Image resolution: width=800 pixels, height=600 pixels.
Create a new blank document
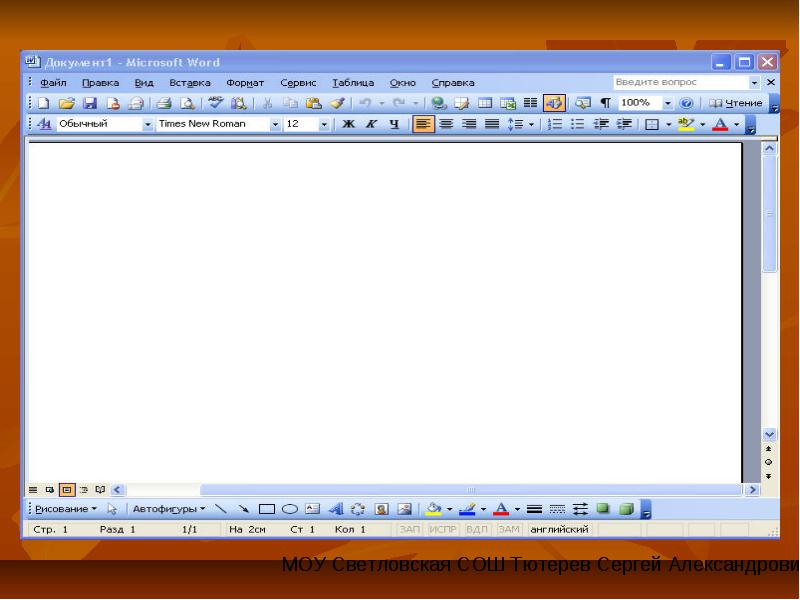[44, 104]
